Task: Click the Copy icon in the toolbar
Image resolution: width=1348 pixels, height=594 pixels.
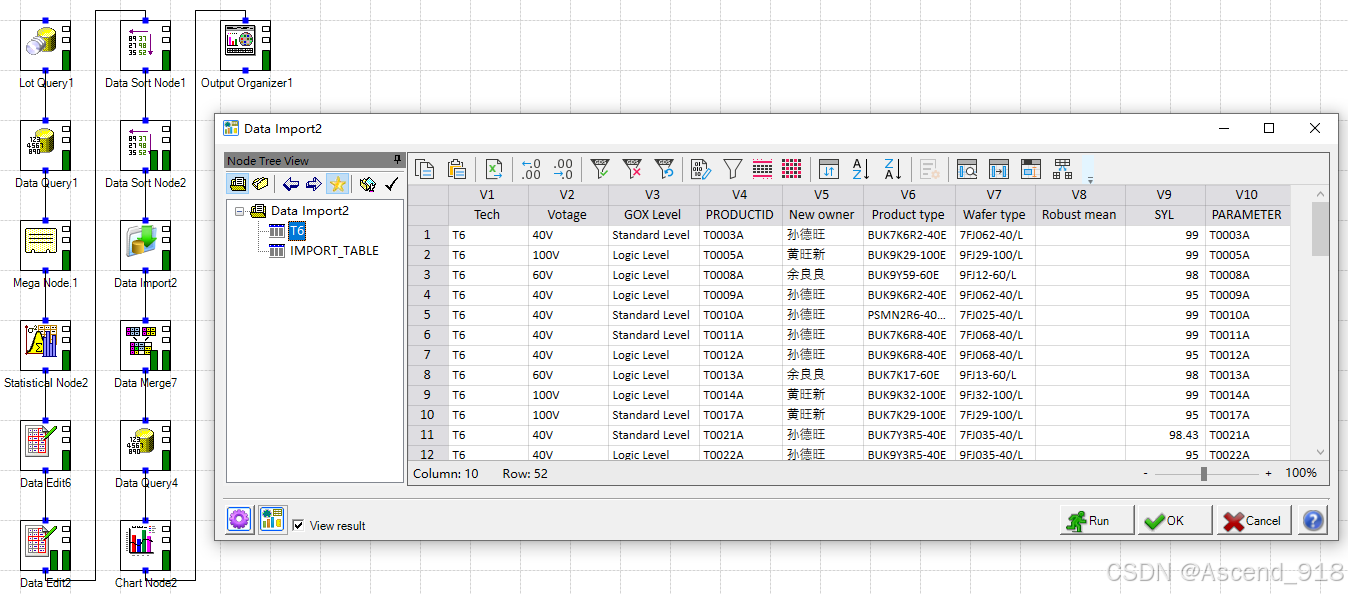Action: click(425, 168)
